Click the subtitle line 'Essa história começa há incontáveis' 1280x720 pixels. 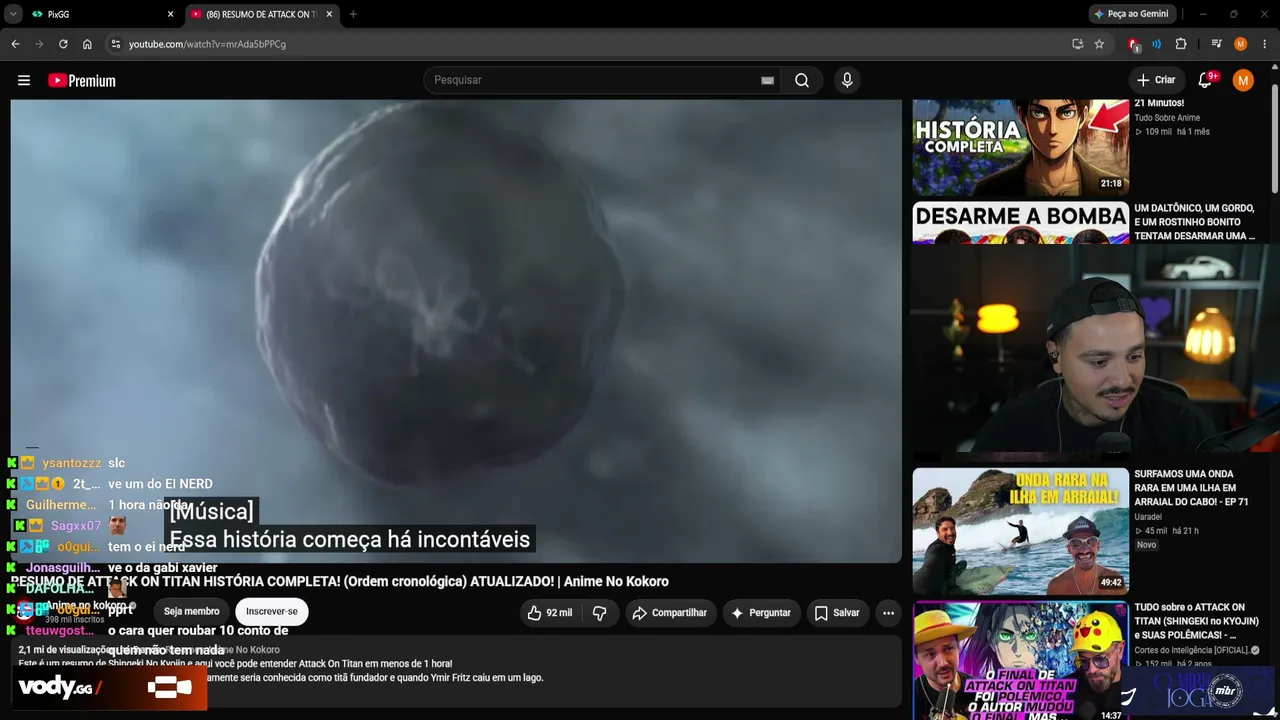[350, 540]
